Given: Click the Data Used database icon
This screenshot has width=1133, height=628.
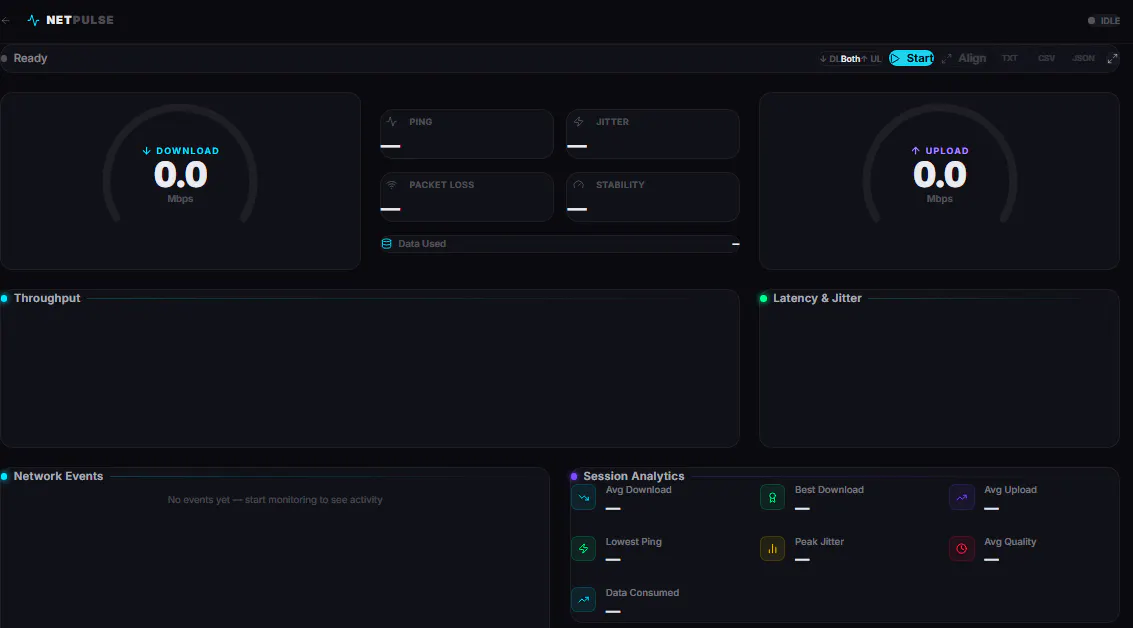Looking at the screenshot, I should point(387,244).
